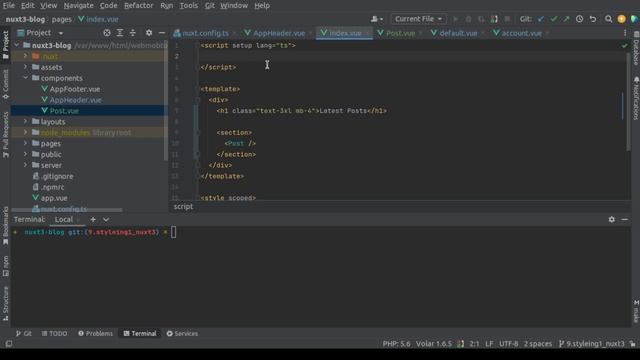Open the Pull Requests sidebar button
The image size is (640, 360).
[5, 135]
